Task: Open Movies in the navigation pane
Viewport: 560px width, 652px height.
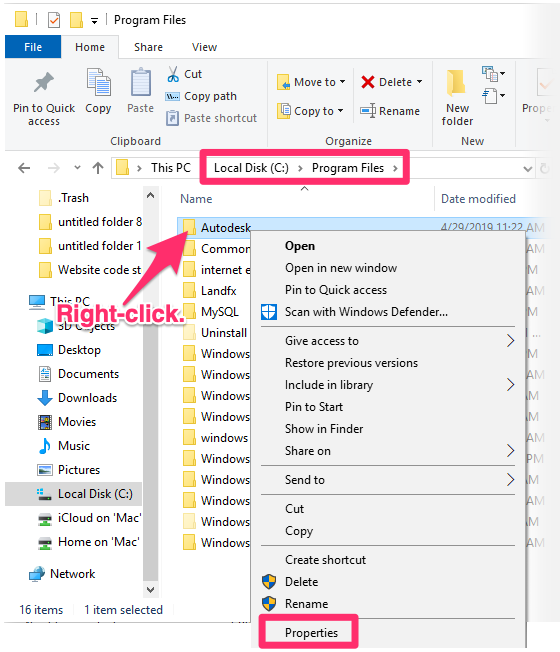Action: (x=67, y=422)
